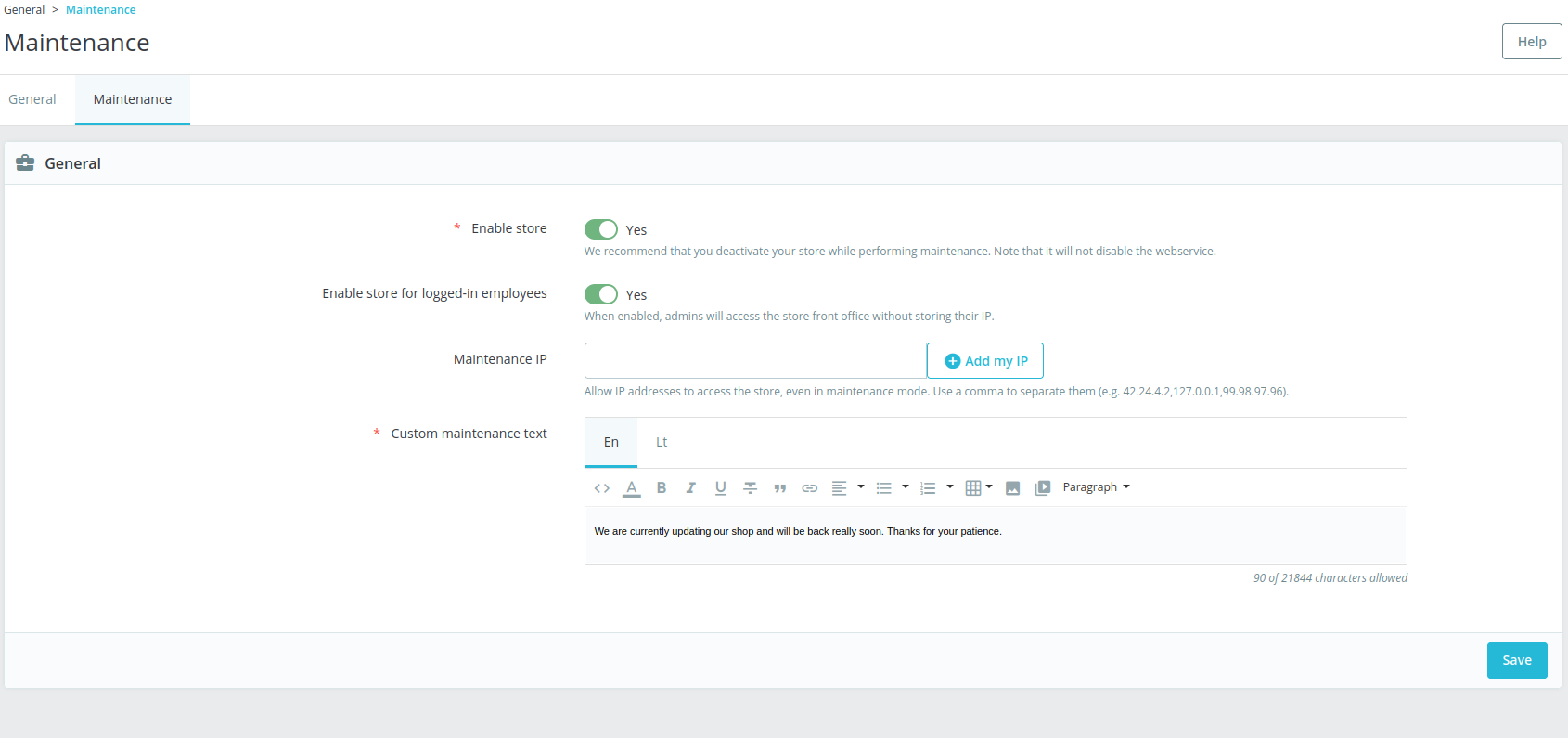Apply italic formatting in editor
Viewport: 1568px width, 738px height.
point(691,488)
